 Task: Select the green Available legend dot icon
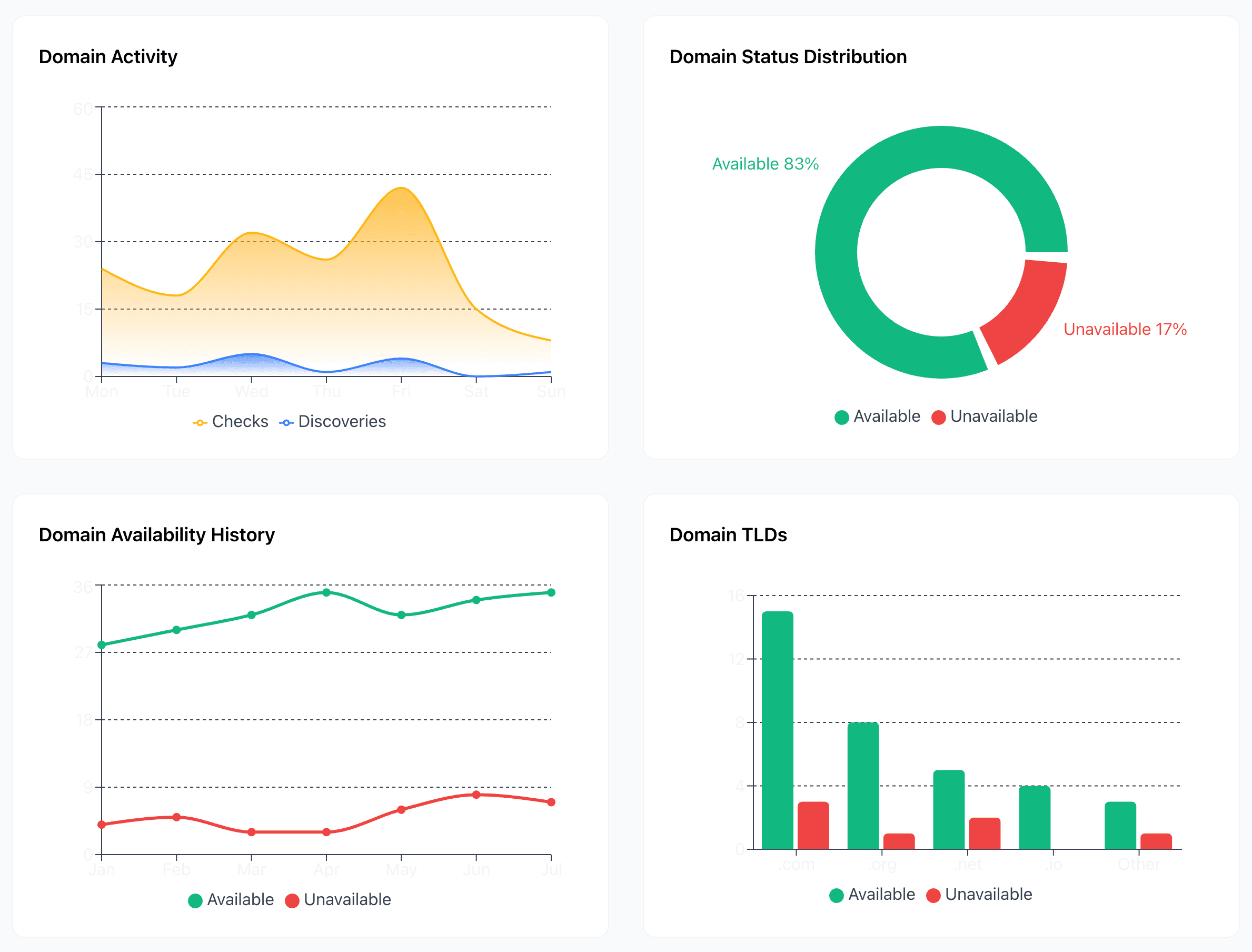click(x=842, y=417)
